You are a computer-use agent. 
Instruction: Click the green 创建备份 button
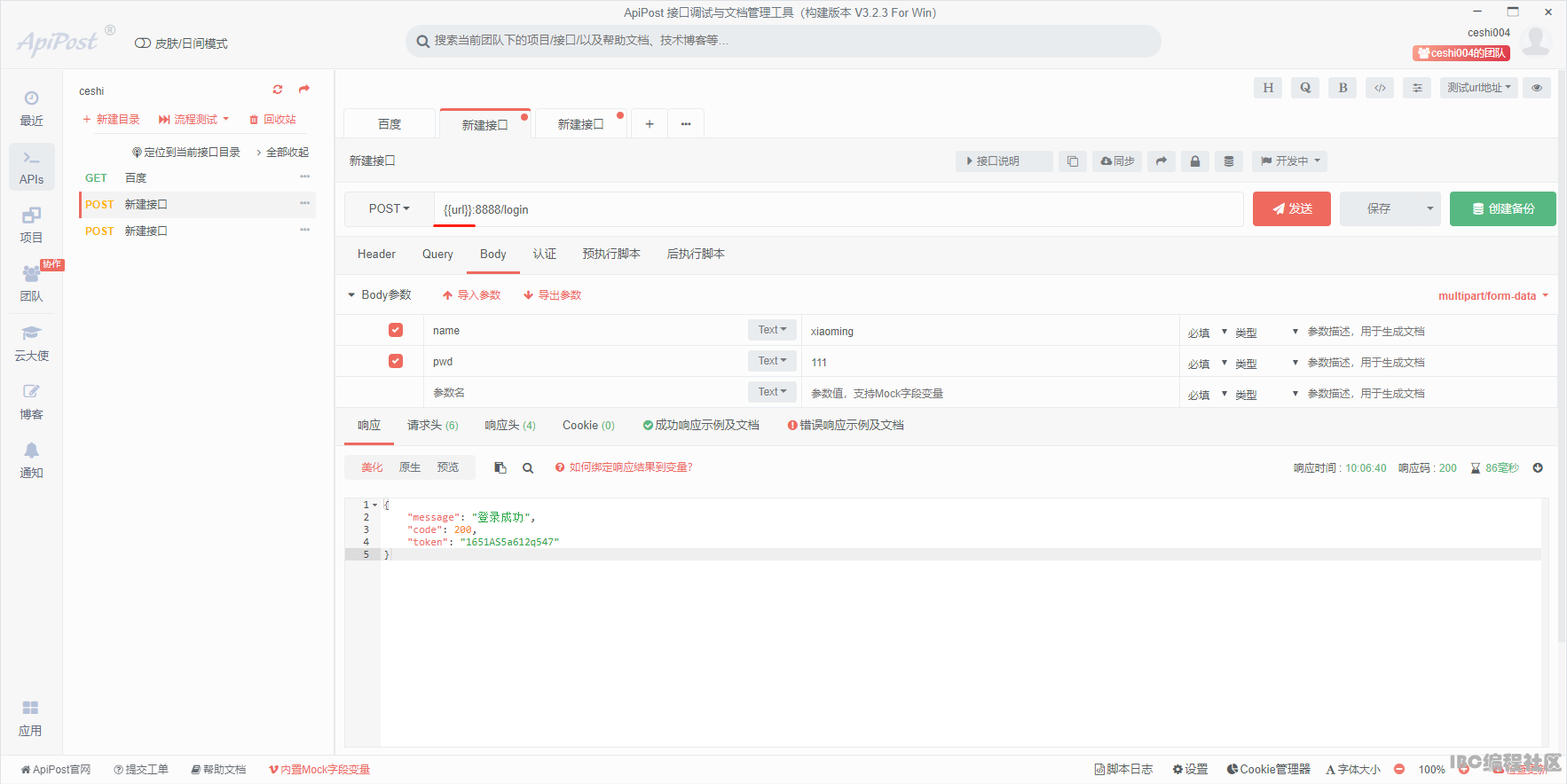click(x=1503, y=209)
